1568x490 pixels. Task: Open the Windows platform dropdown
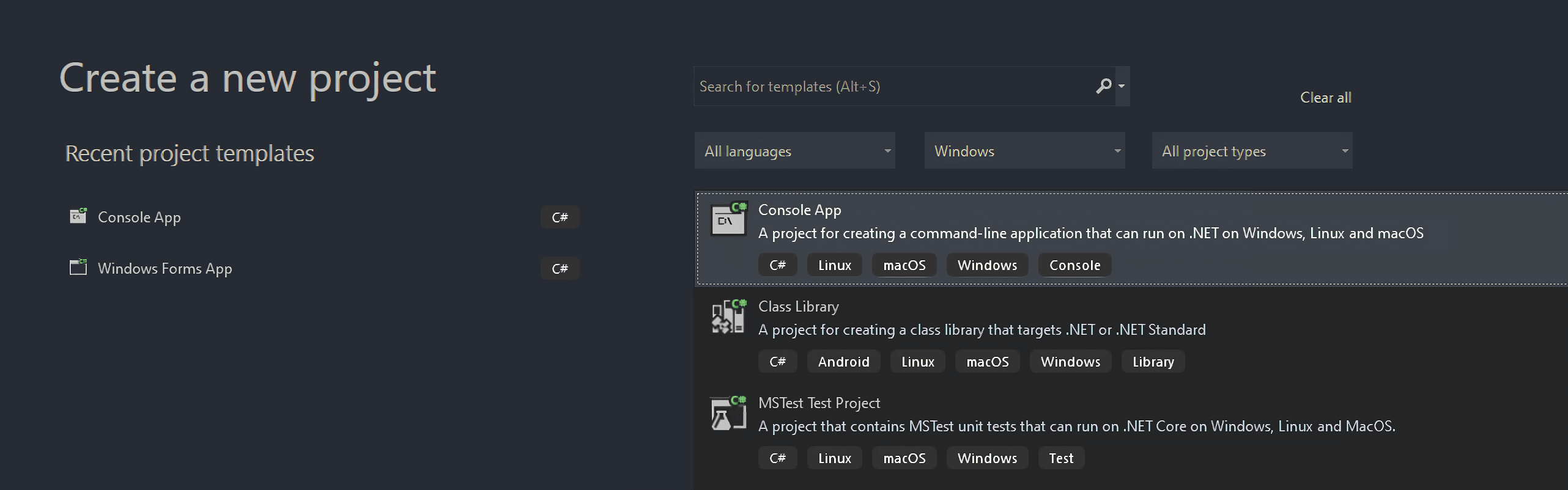pos(1024,150)
